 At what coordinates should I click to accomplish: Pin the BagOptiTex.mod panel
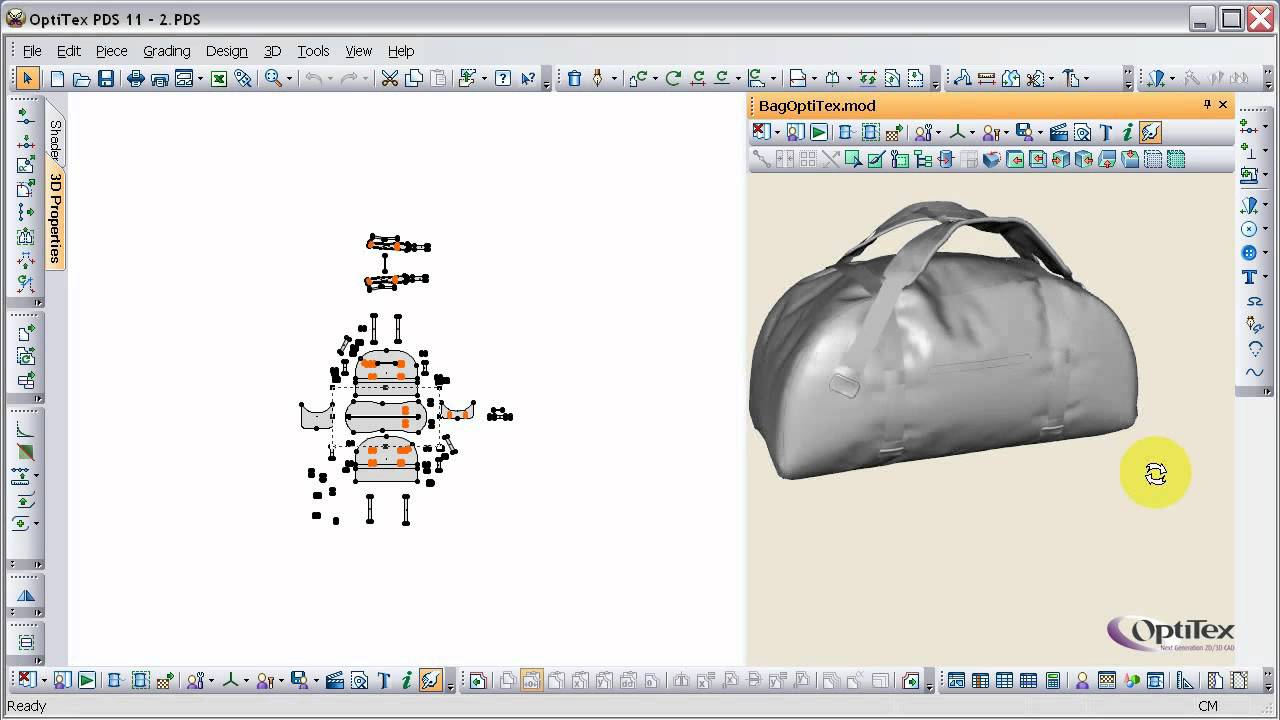[x=1206, y=104]
